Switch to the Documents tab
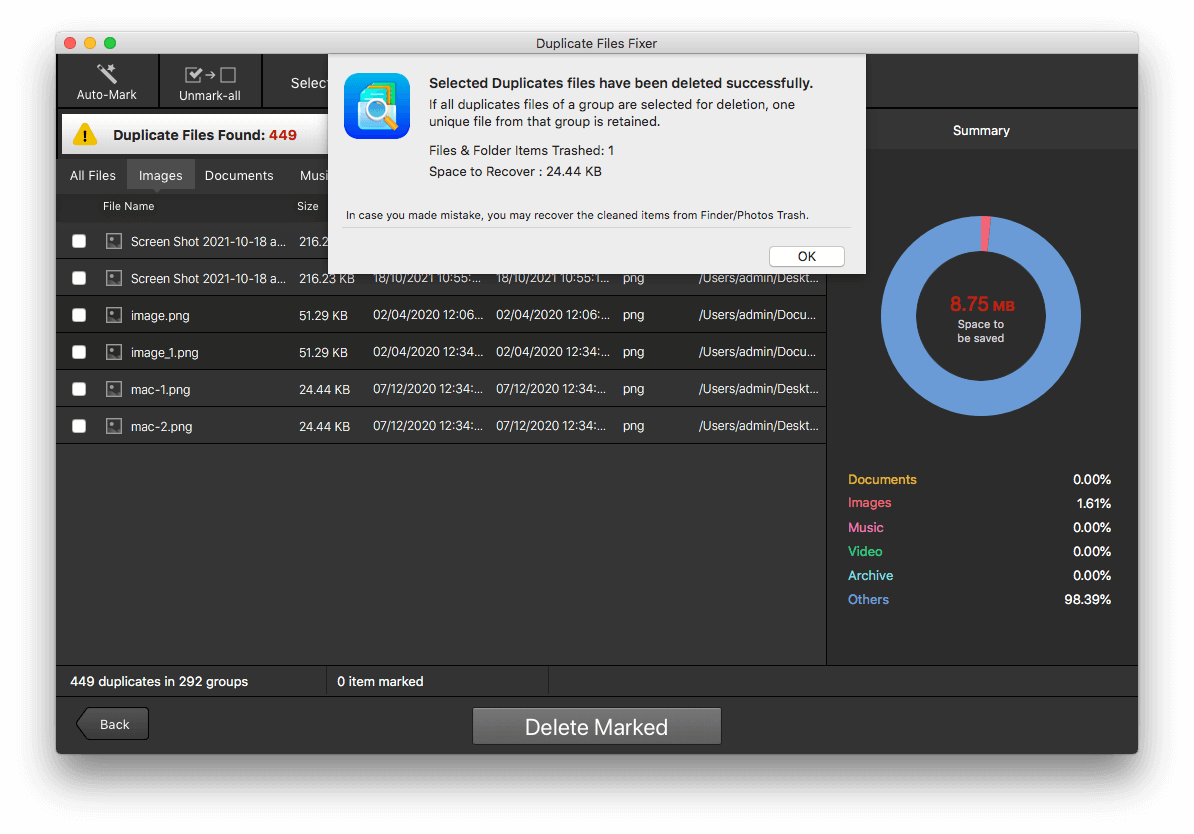1194x834 pixels. (x=239, y=175)
